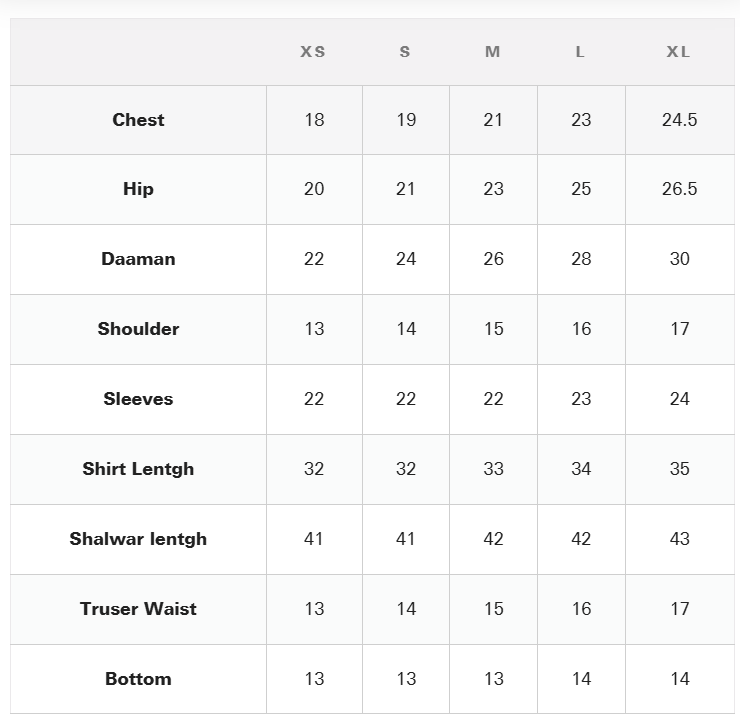This screenshot has width=740, height=727.
Task: Click the M size column header
Action: pyautogui.click(x=493, y=52)
